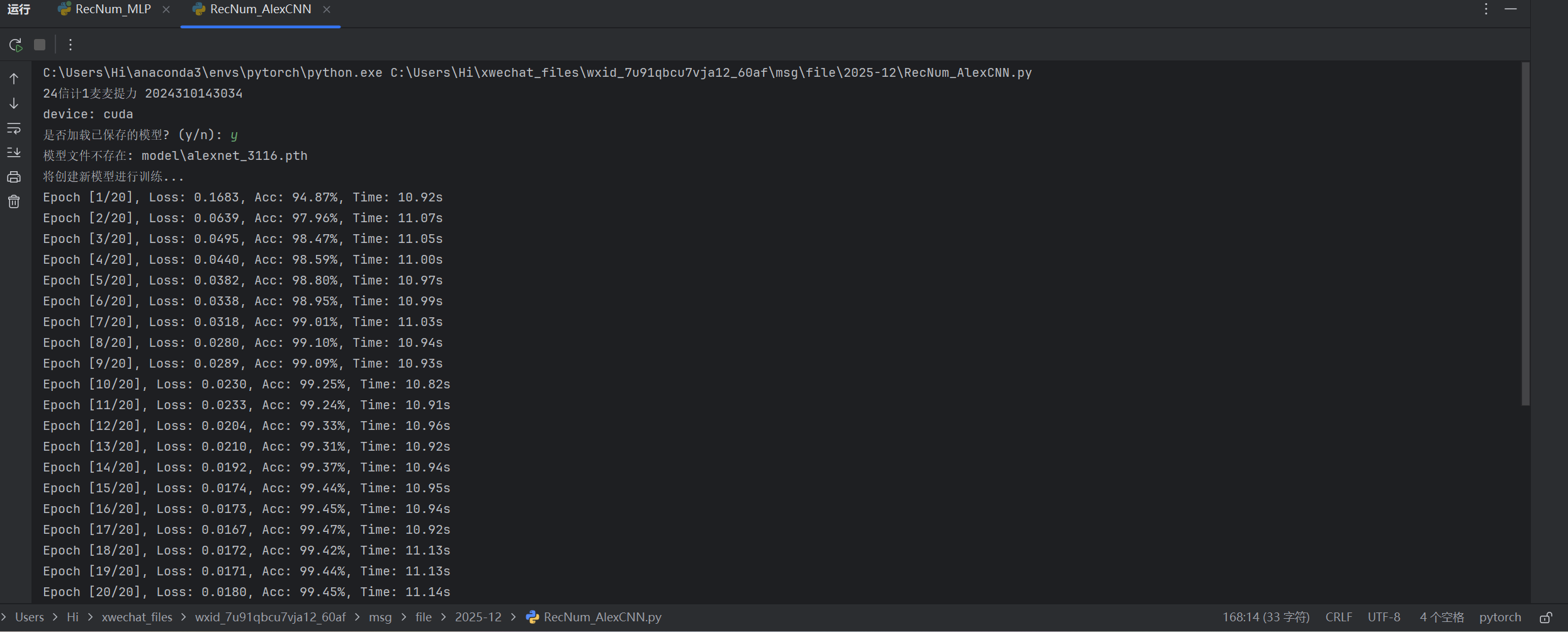The image size is (1568, 632).
Task: Stop the running process
Action: click(40, 45)
